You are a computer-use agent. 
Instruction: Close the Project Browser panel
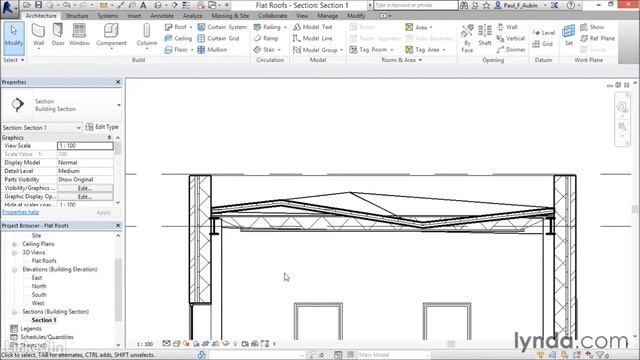point(118,225)
